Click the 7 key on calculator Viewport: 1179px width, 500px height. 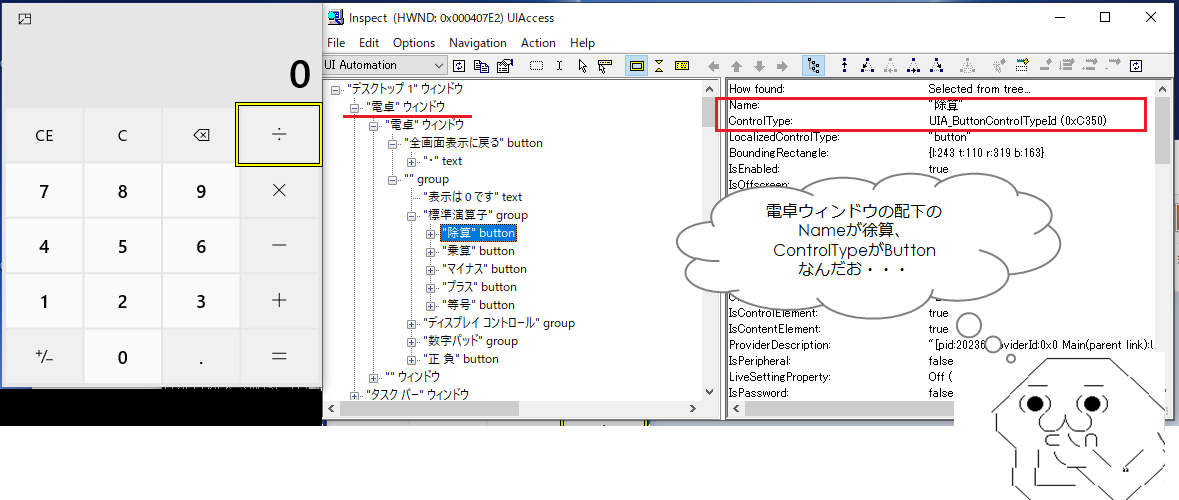(44, 192)
